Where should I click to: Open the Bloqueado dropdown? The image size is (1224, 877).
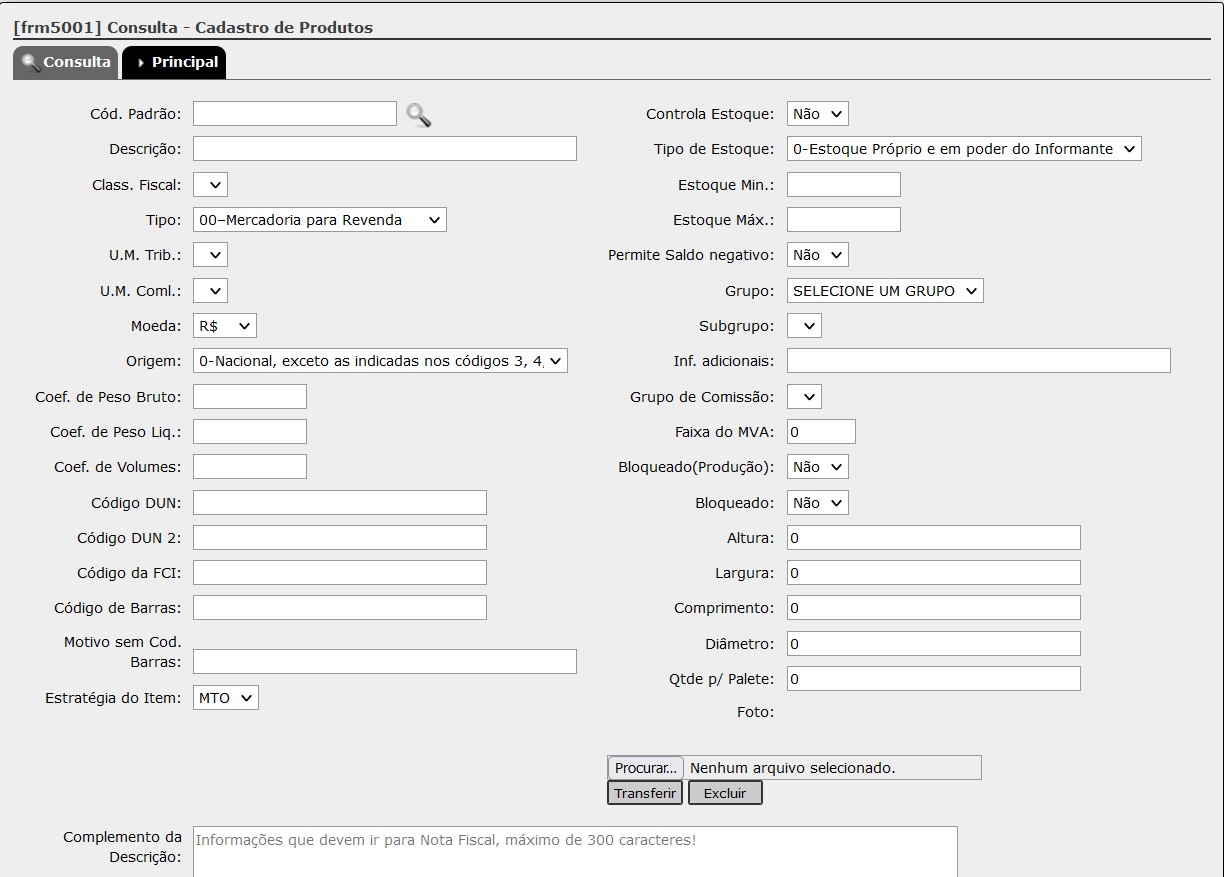[x=818, y=502]
